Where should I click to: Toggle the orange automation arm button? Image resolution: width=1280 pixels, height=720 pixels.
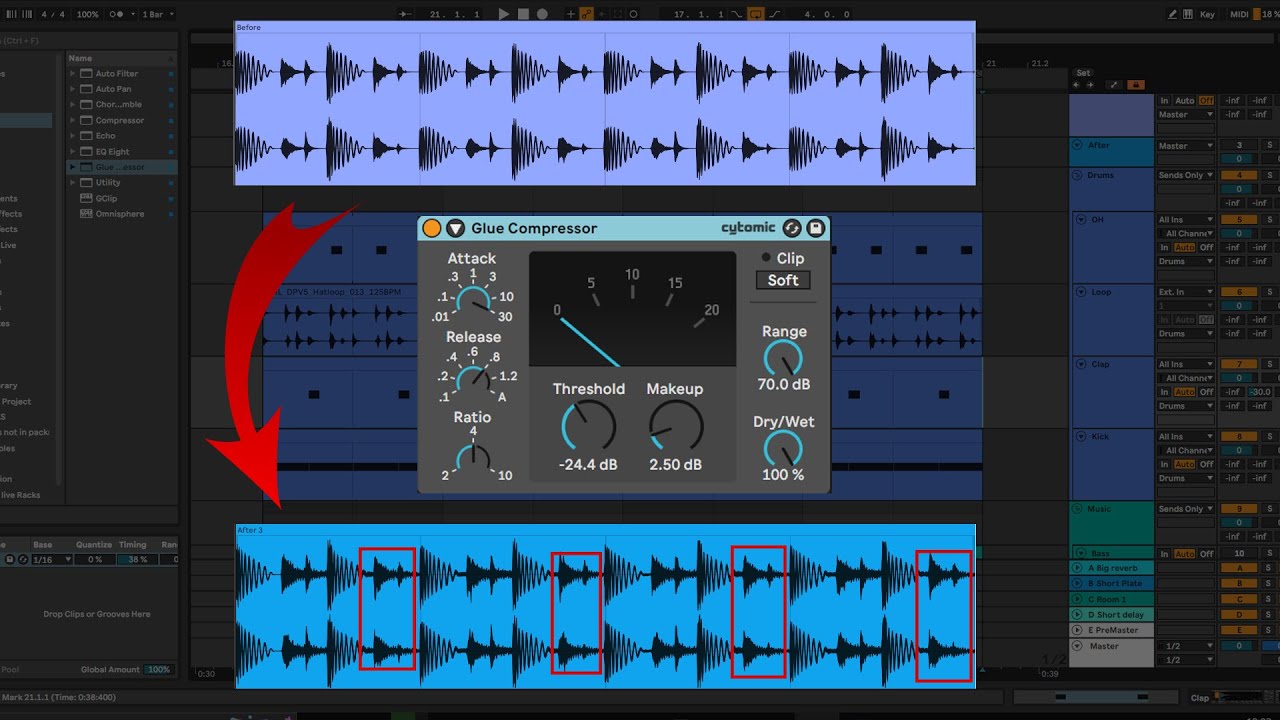pyautogui.click(x=586, y=14)
